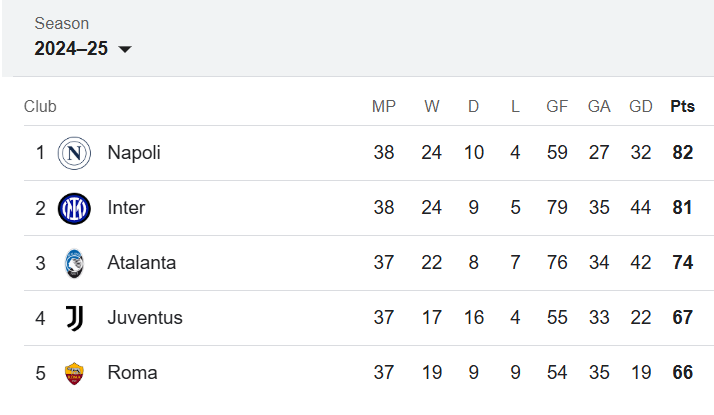
Task: Open the Napoli team link
Action: pyautogui.click(x=134, y=153)
